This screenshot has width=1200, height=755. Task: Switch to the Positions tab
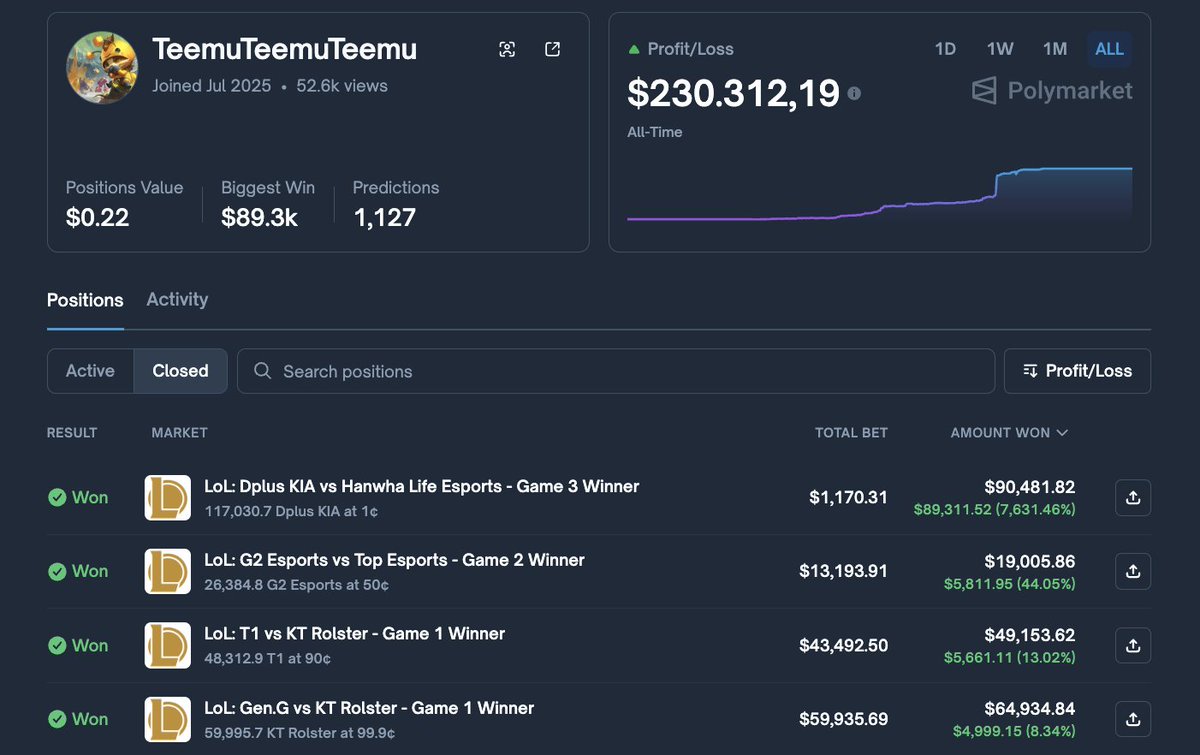(x=85, y=300)
